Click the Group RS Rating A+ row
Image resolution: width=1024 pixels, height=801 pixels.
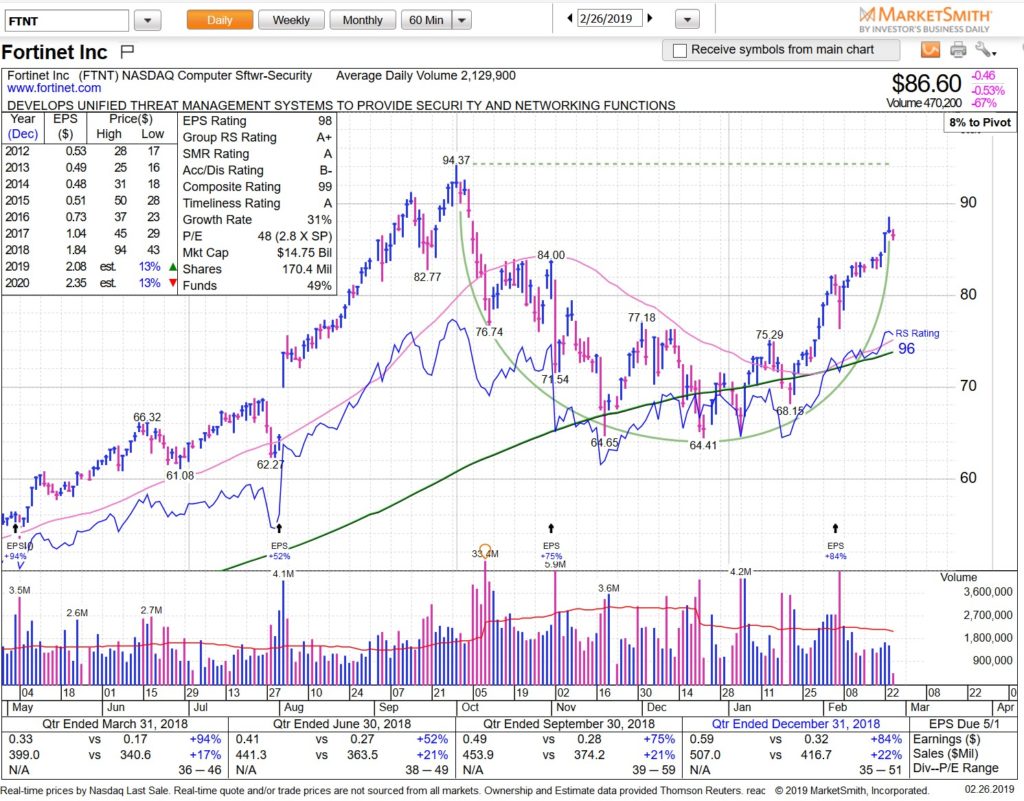click(257, 137)
